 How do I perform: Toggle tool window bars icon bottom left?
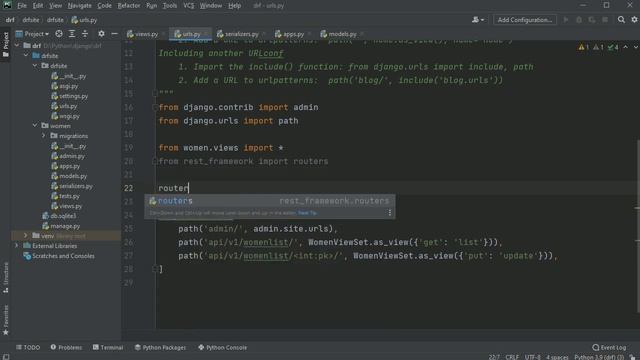tap(6, 357)
